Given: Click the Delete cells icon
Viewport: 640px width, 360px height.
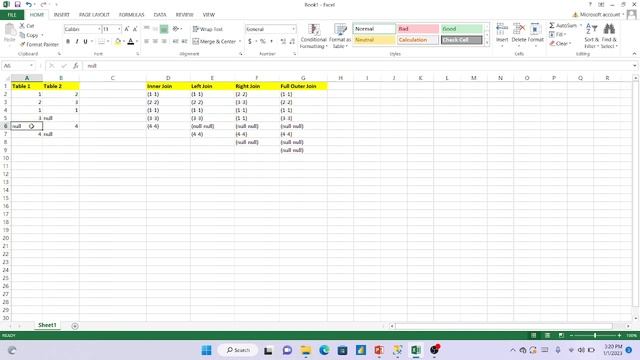Looking at the screenshot, I should pos(518,29).
